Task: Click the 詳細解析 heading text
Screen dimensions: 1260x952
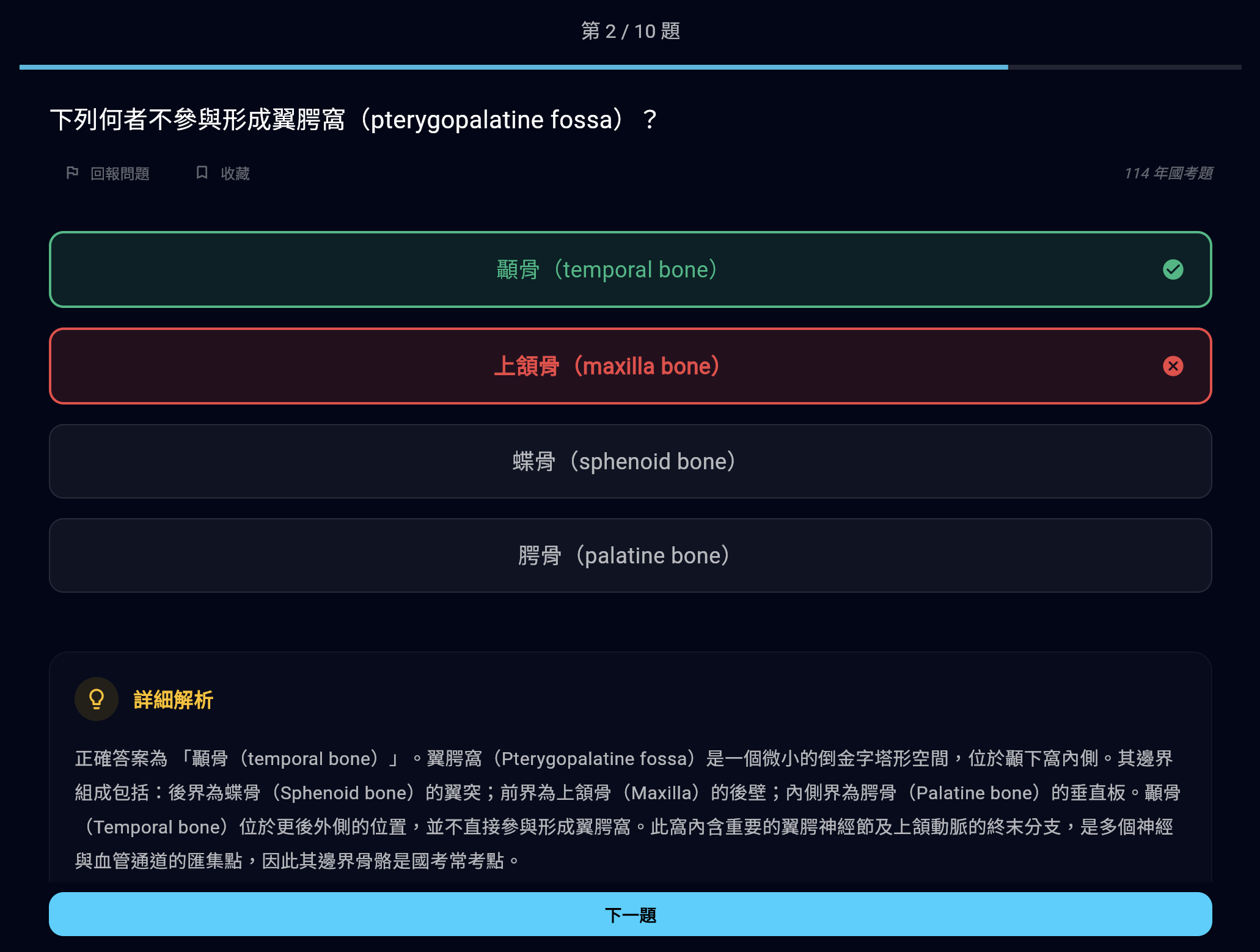Action: click(x=174, y=700)
